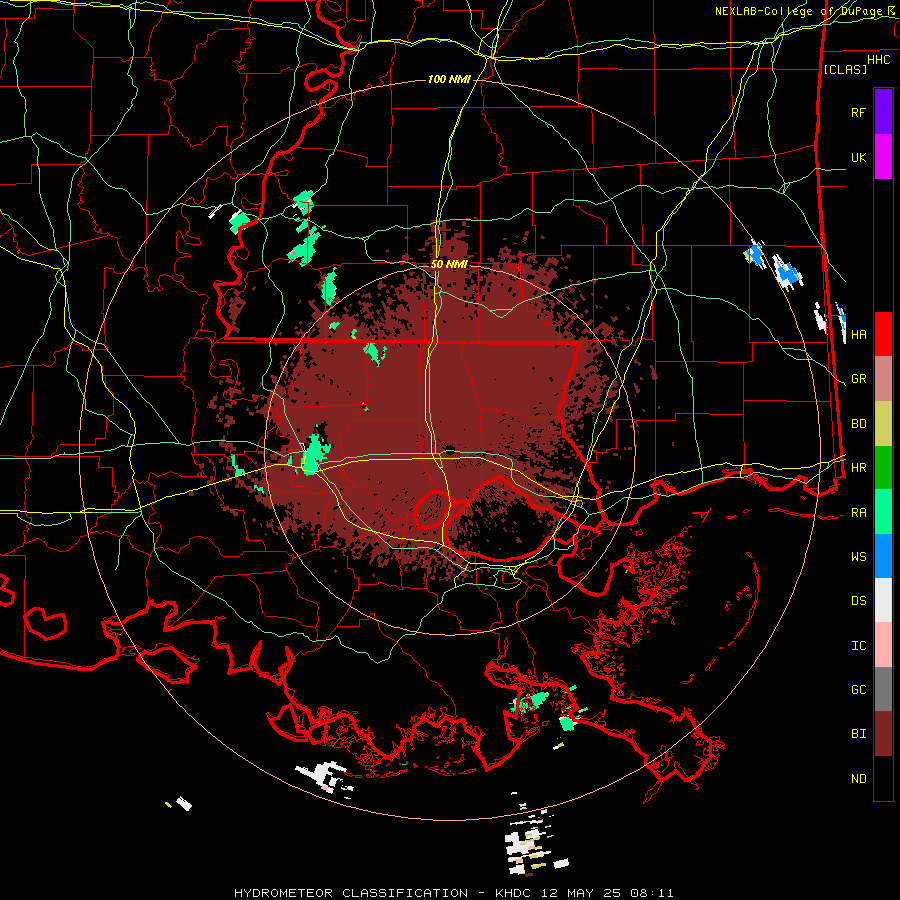Click the UK magenta legend swatch
The height and width of the screenshot is (900, 900).
(883, 157)
